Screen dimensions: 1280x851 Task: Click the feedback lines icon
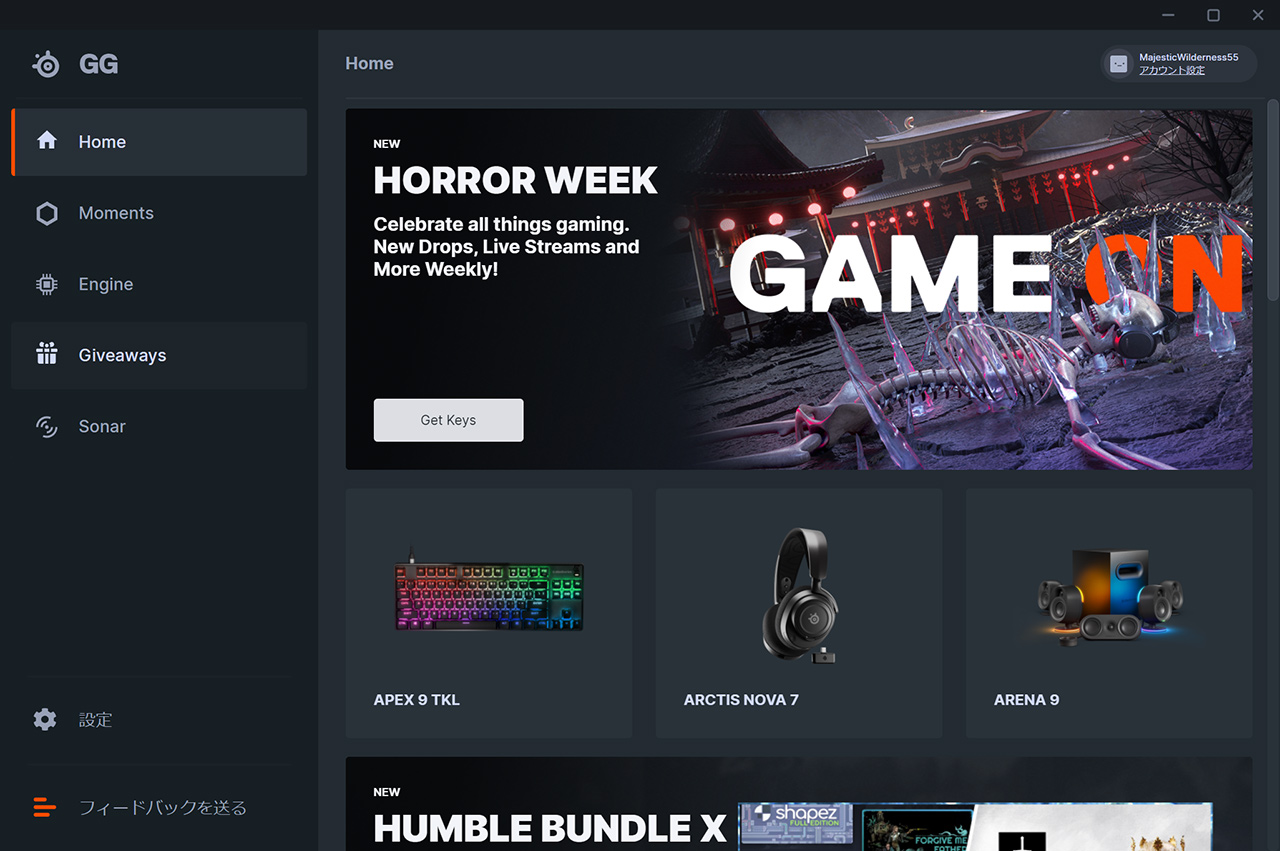pos(45,807)
